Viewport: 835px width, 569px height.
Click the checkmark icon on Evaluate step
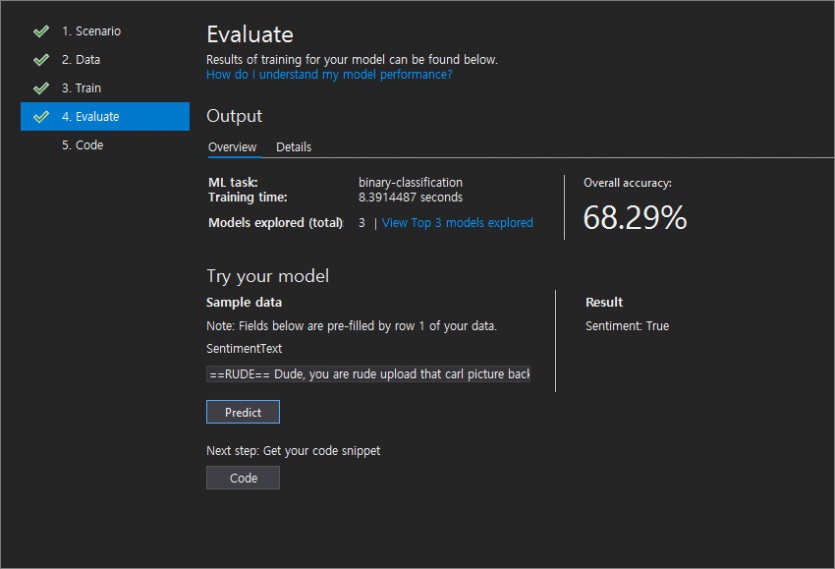(41, 117)
